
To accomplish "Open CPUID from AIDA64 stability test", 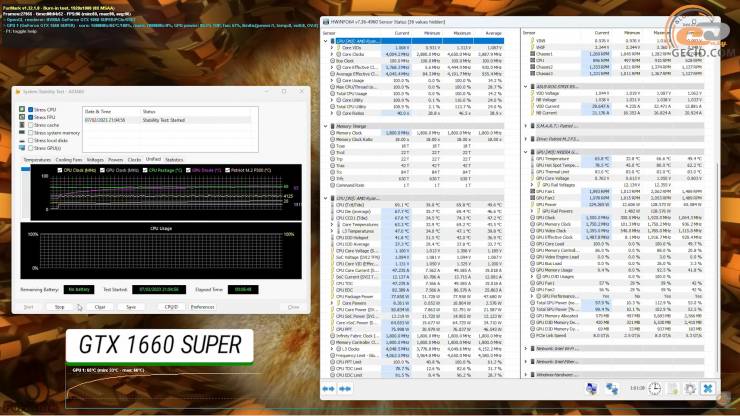I will click(x=171, y=307).
